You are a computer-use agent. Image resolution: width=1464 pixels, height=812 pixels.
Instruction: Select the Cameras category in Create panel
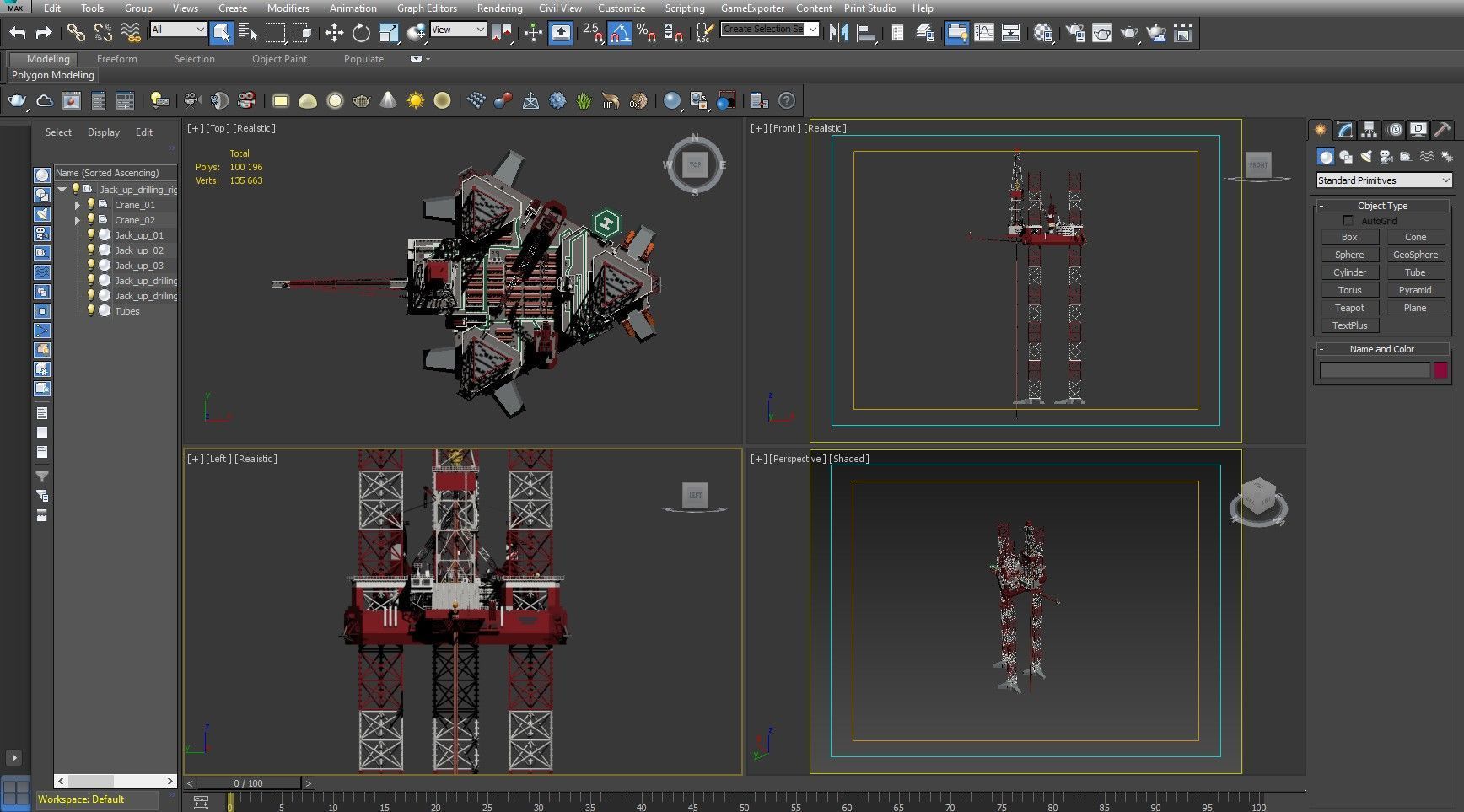pyautogui.click(x=1386, y=157)
